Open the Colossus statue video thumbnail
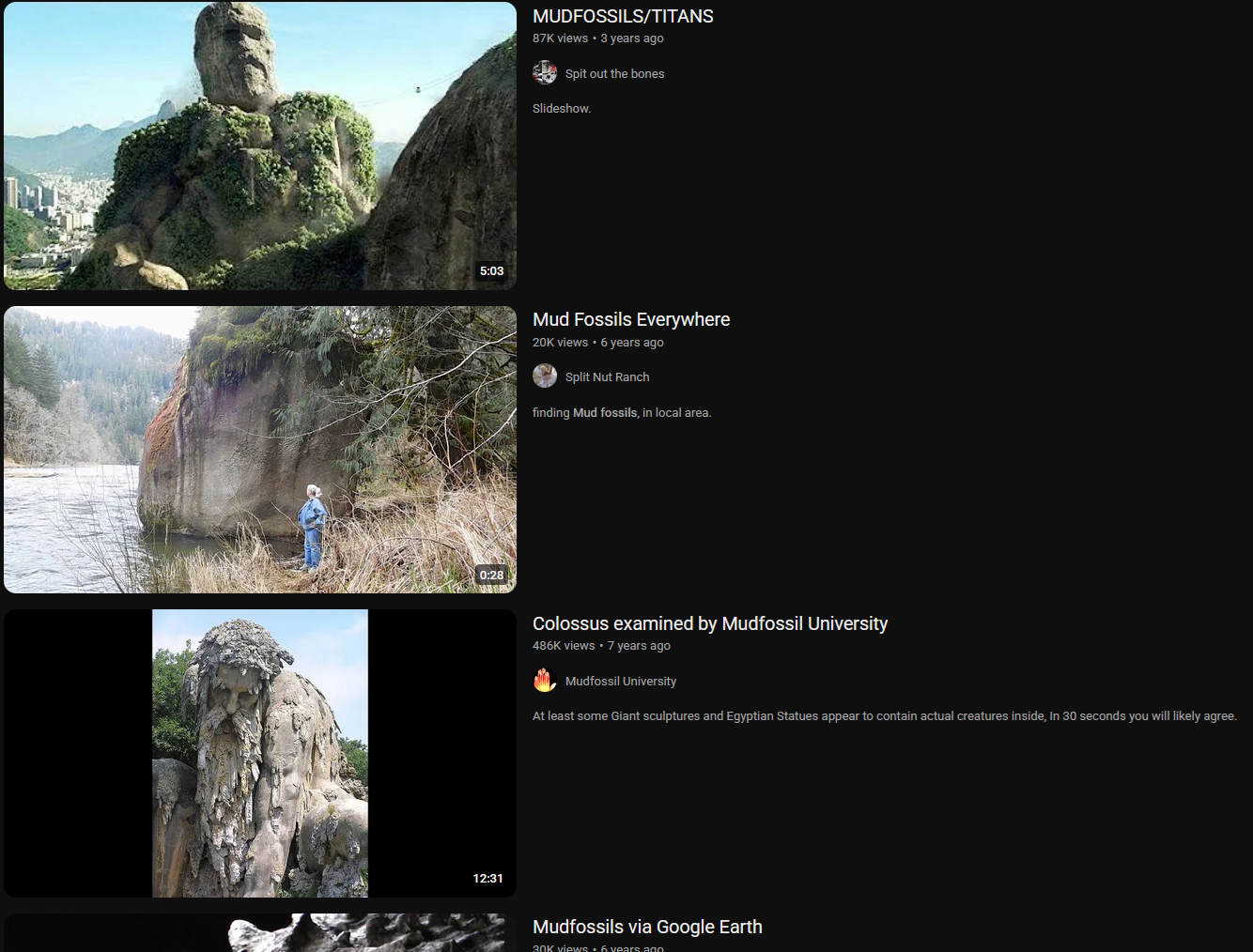This screenshot has height=952, width=1253. (260, 753)
